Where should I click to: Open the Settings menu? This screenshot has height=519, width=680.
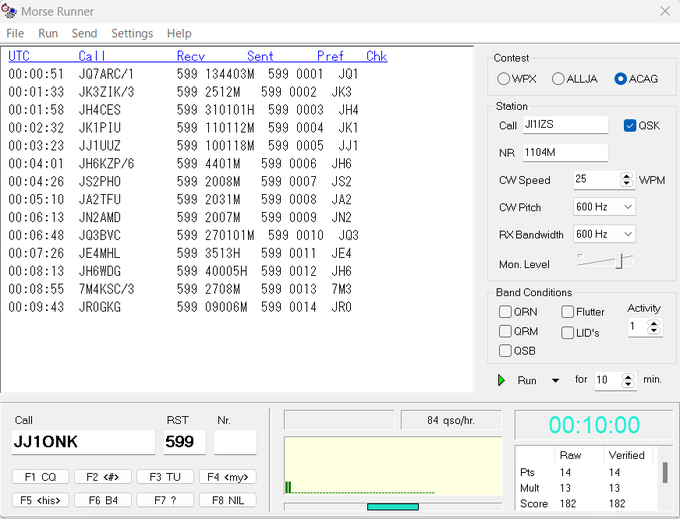coord(132,33)
